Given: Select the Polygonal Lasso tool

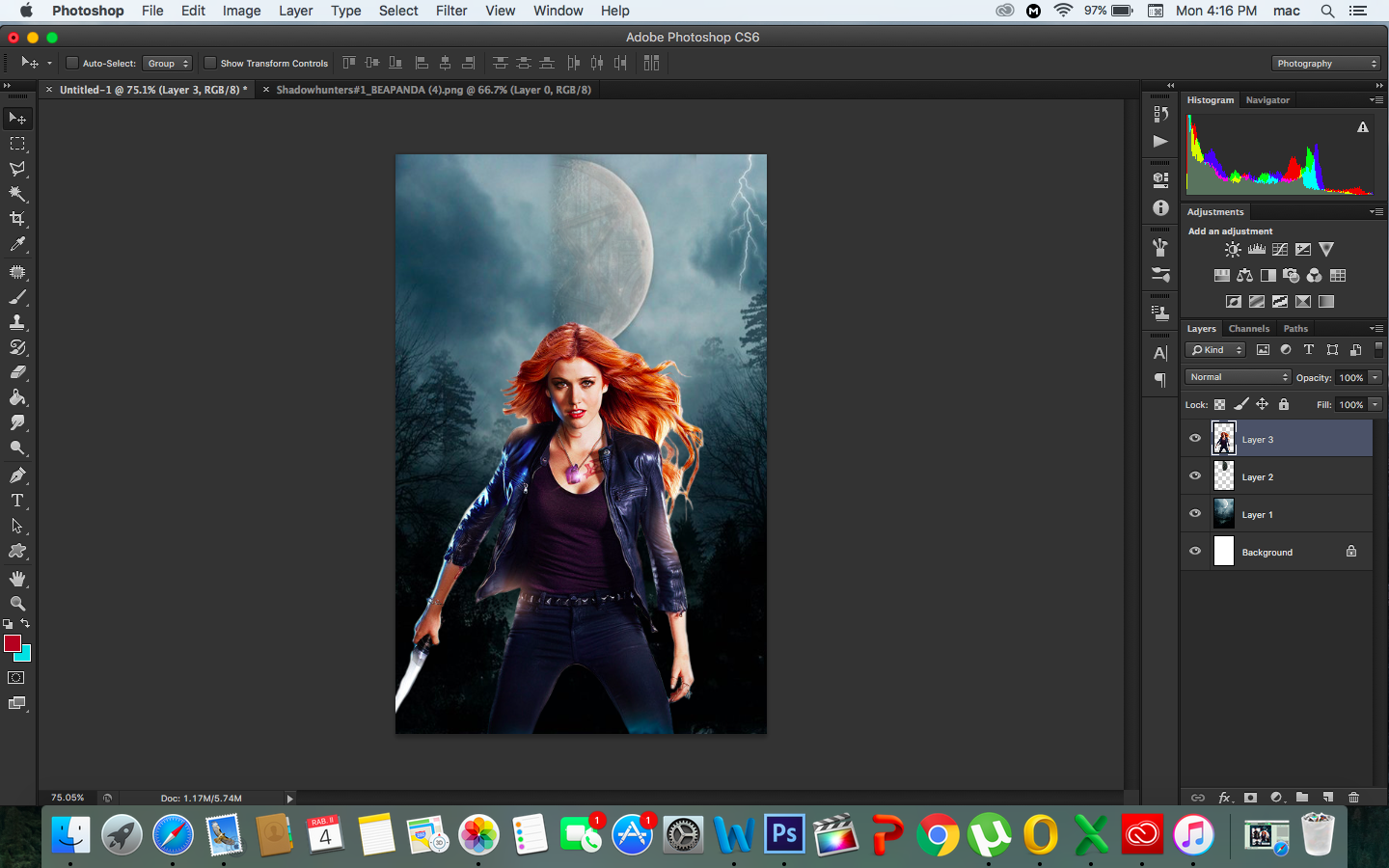Looking at the screenshot, I should 17,169.
